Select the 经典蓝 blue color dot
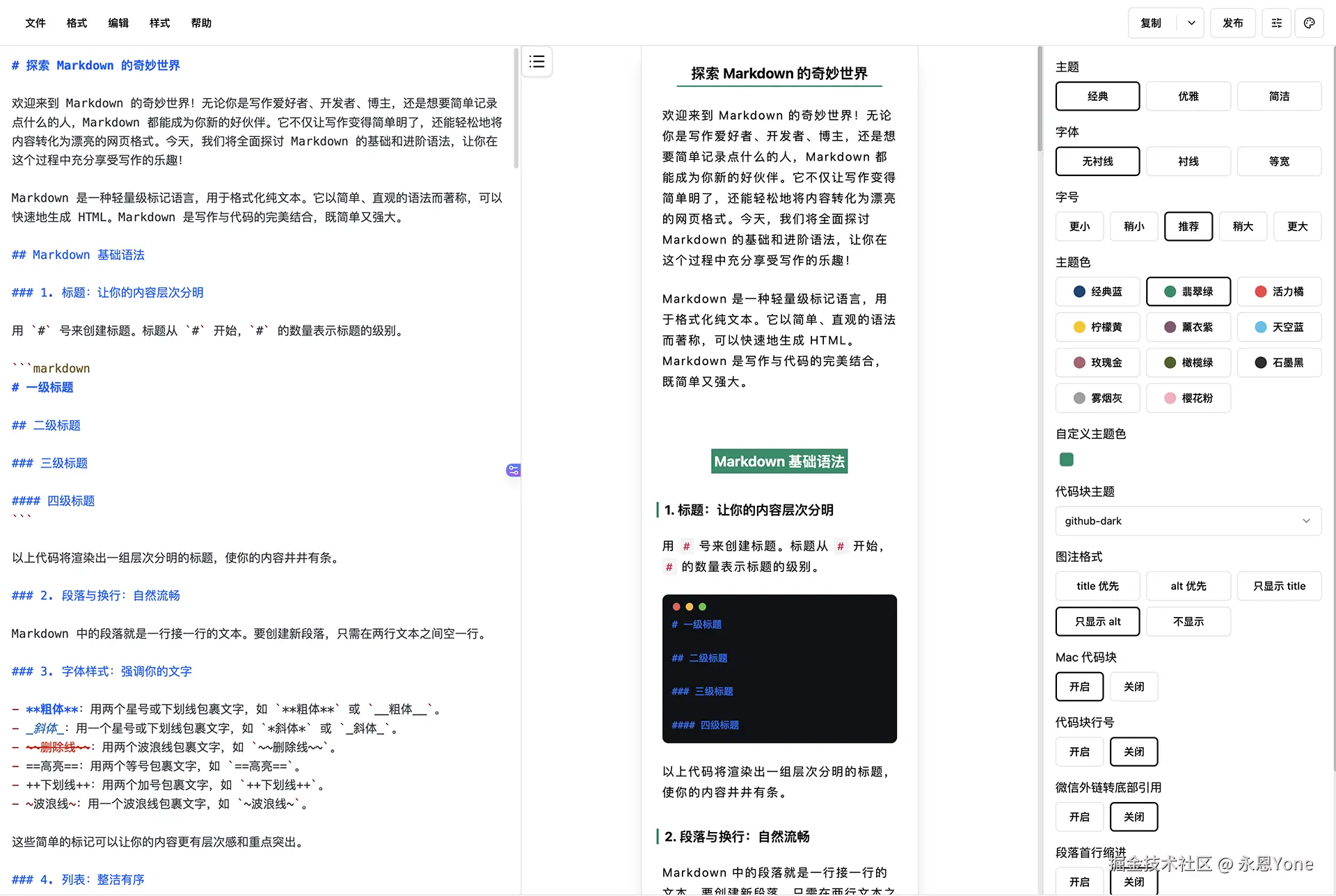Viewport: 1336px width, 896px height. pyautogui.click(x=1079, y=291)
